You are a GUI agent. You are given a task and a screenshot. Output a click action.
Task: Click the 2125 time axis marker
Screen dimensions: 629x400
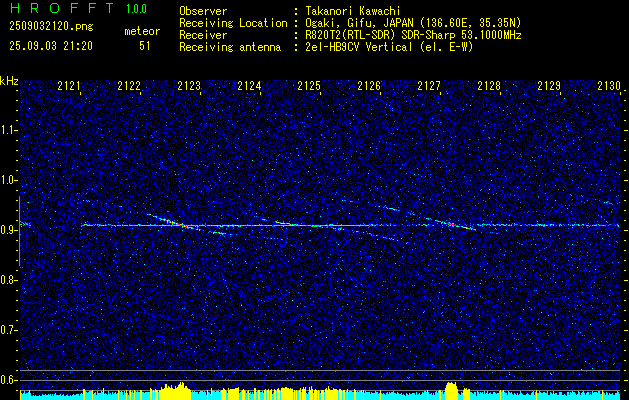309,86
